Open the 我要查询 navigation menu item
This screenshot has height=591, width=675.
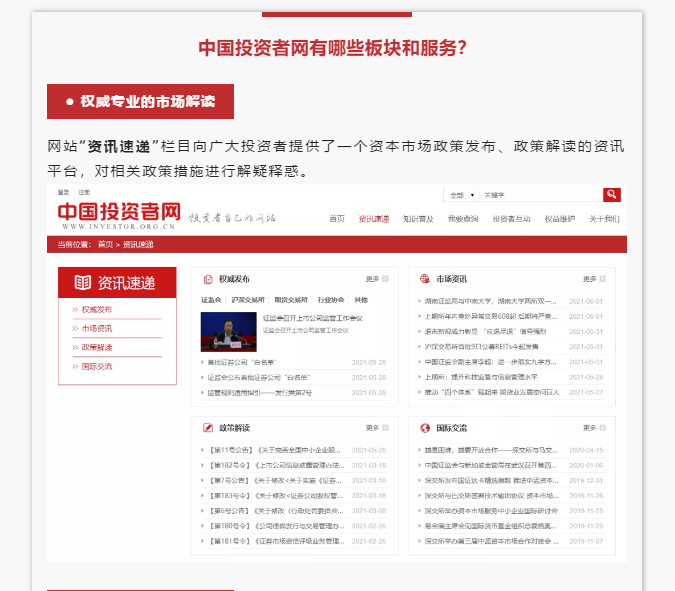pos(463,219)
